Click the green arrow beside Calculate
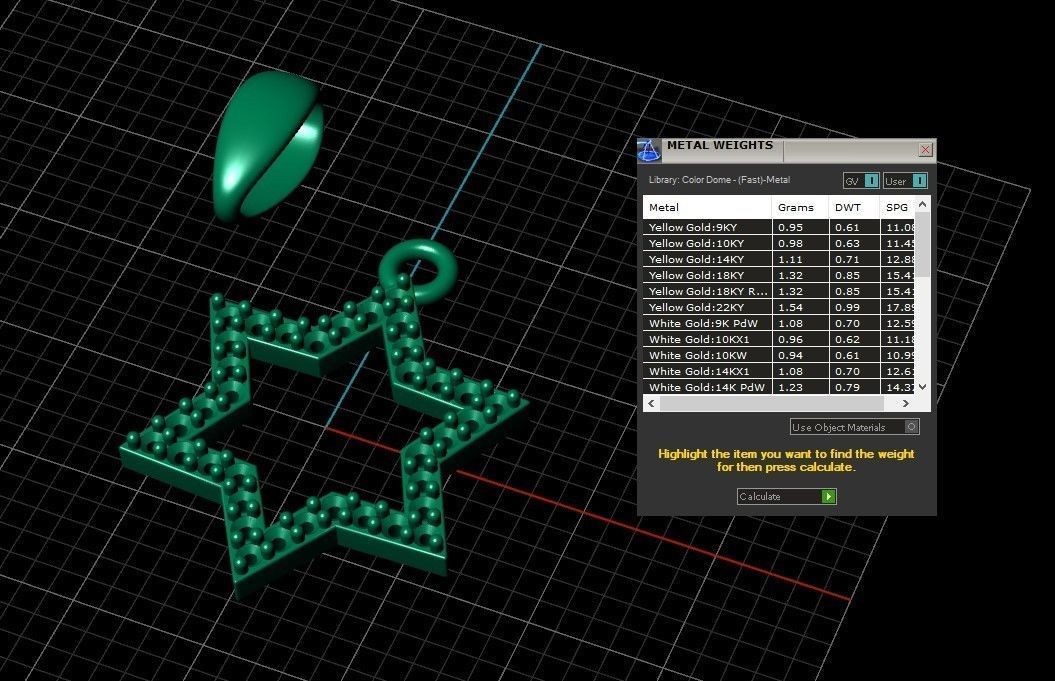This screenshot has height=681, width=1055. click(828, 497)
